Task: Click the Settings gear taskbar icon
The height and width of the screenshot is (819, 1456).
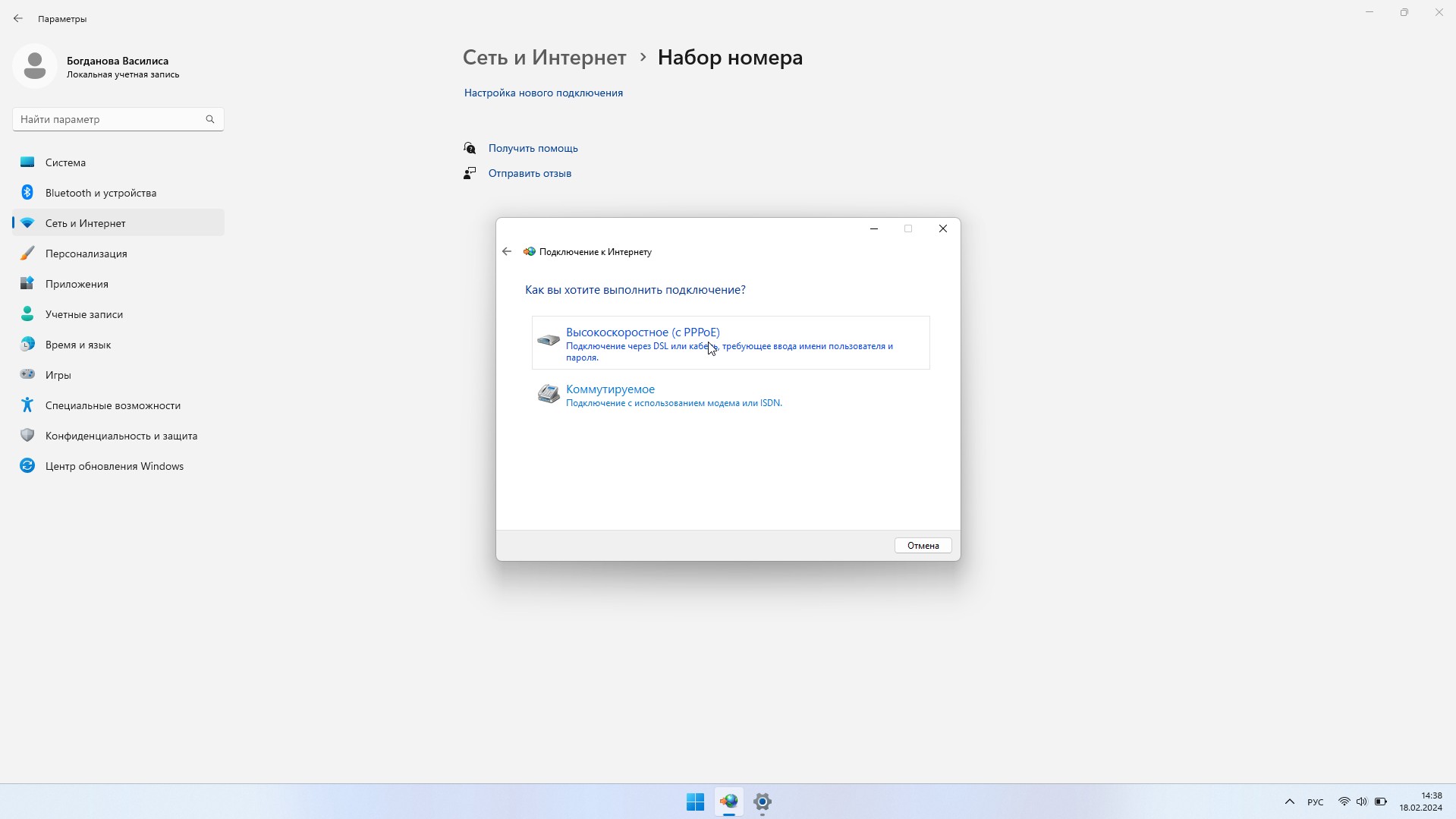Action: click(763, 802)
